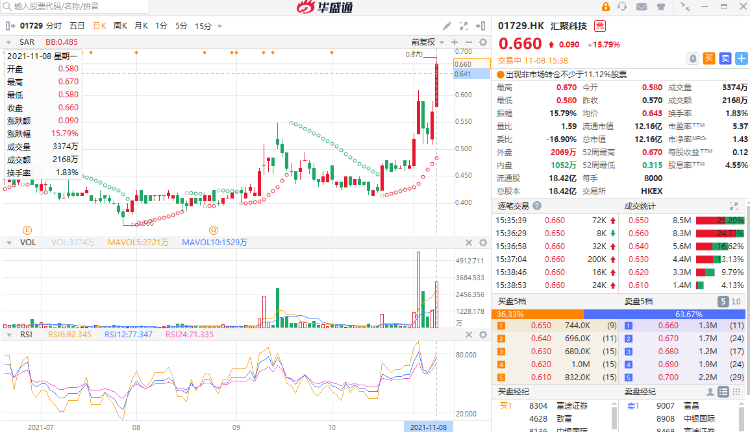The height and width of the screenshot is (432, 750).
Task: Click the 买盘经纪 list scrollbar
Action: click(614, 416)
